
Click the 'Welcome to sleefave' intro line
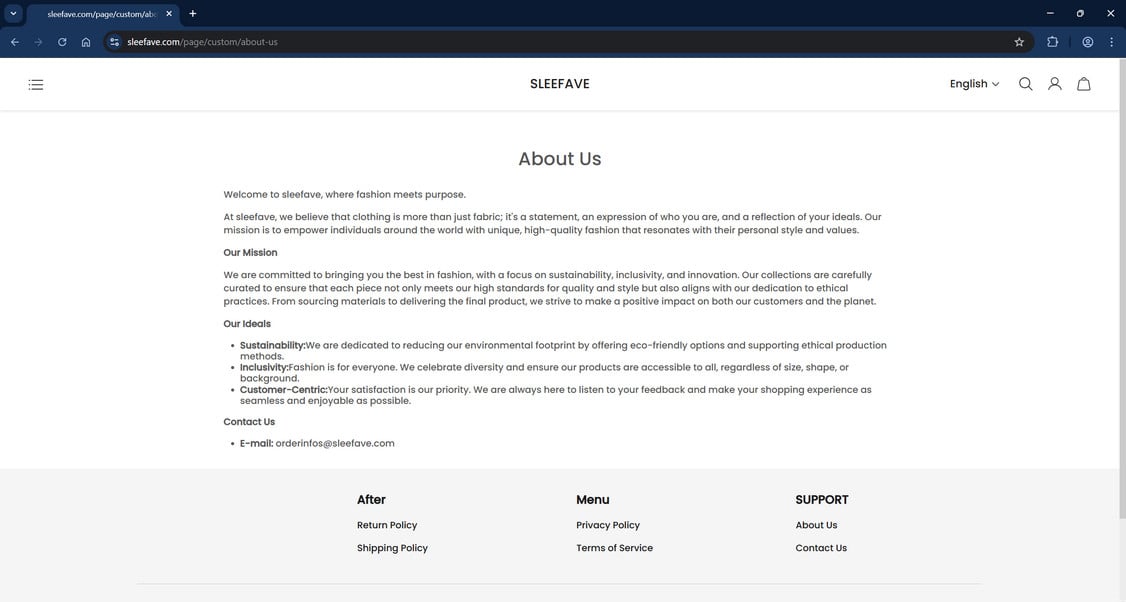(345, 195)
